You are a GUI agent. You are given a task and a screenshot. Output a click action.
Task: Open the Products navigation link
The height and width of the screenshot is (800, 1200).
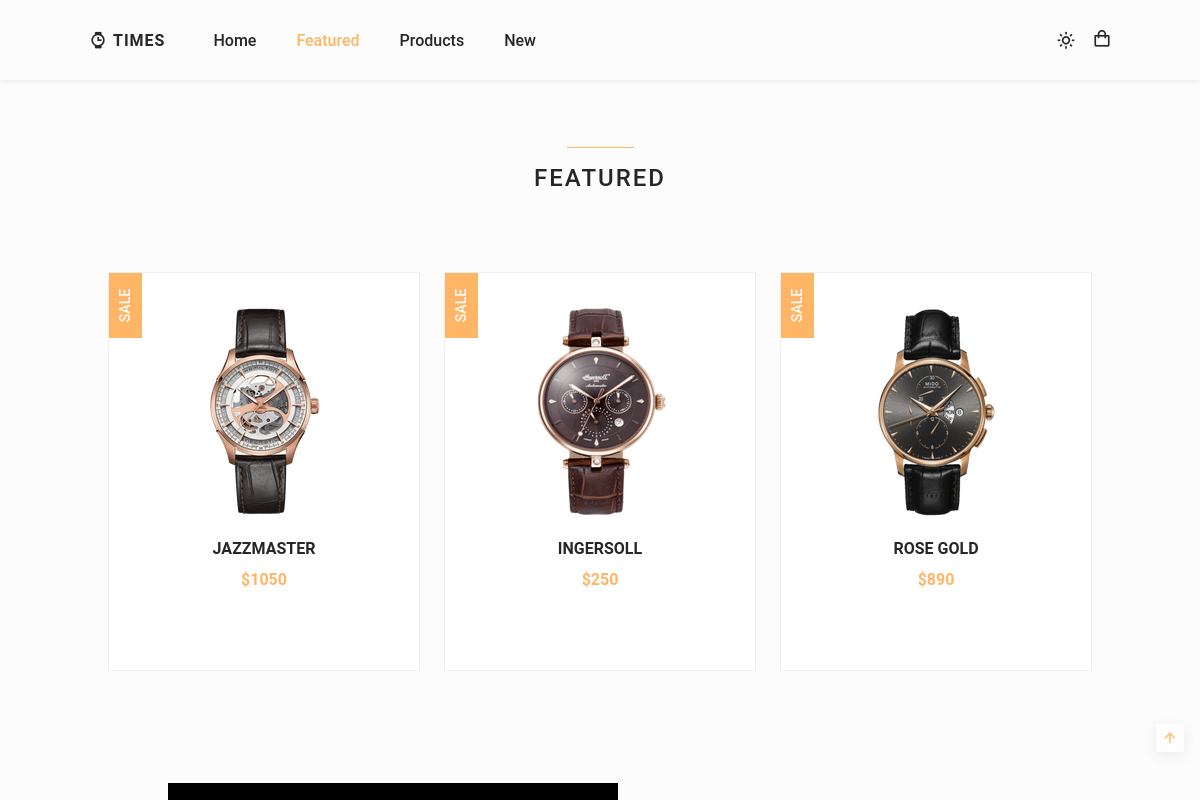pos(432,40)
